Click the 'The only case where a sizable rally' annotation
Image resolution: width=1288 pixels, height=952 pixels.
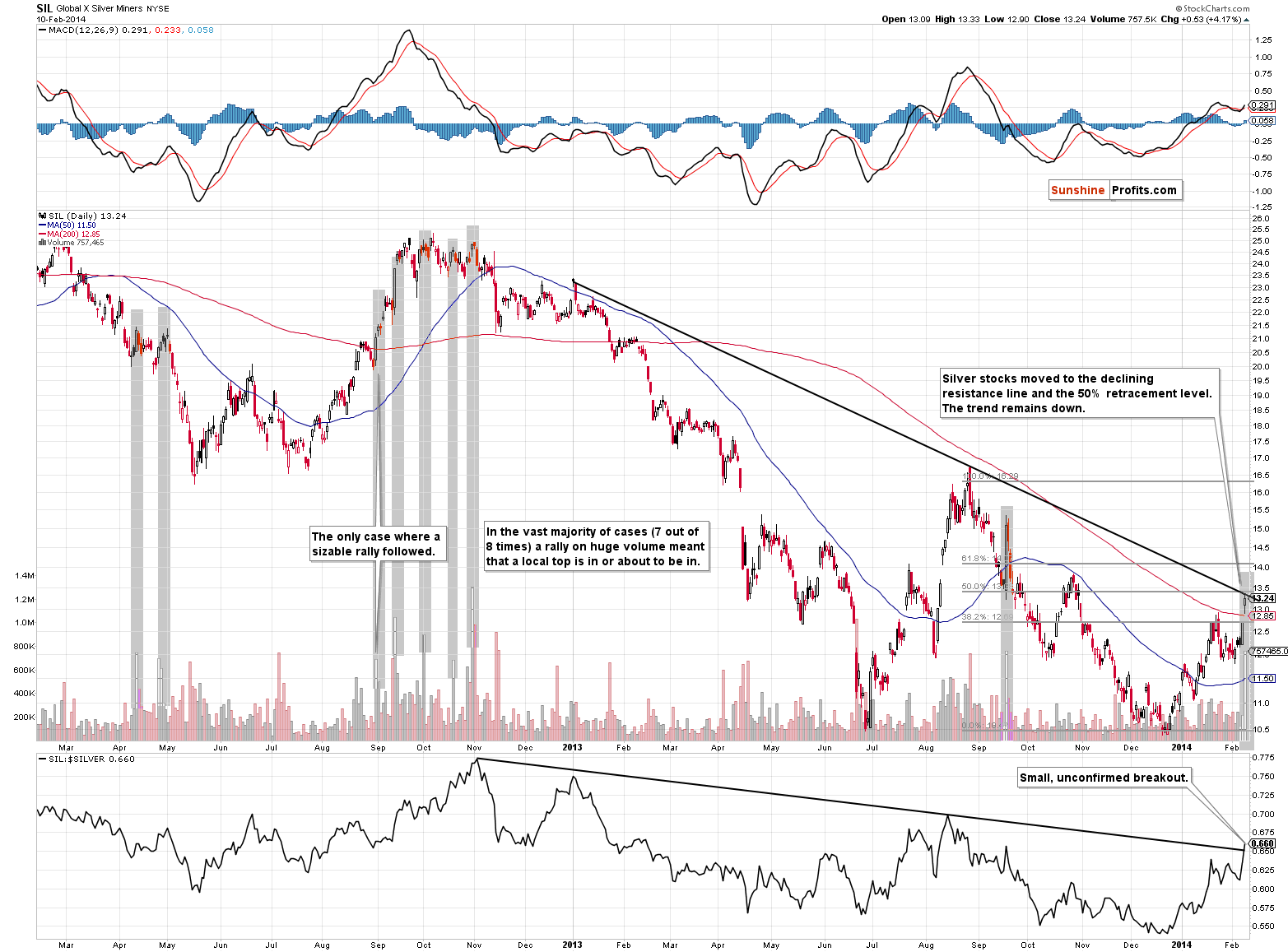click(376, 544)
